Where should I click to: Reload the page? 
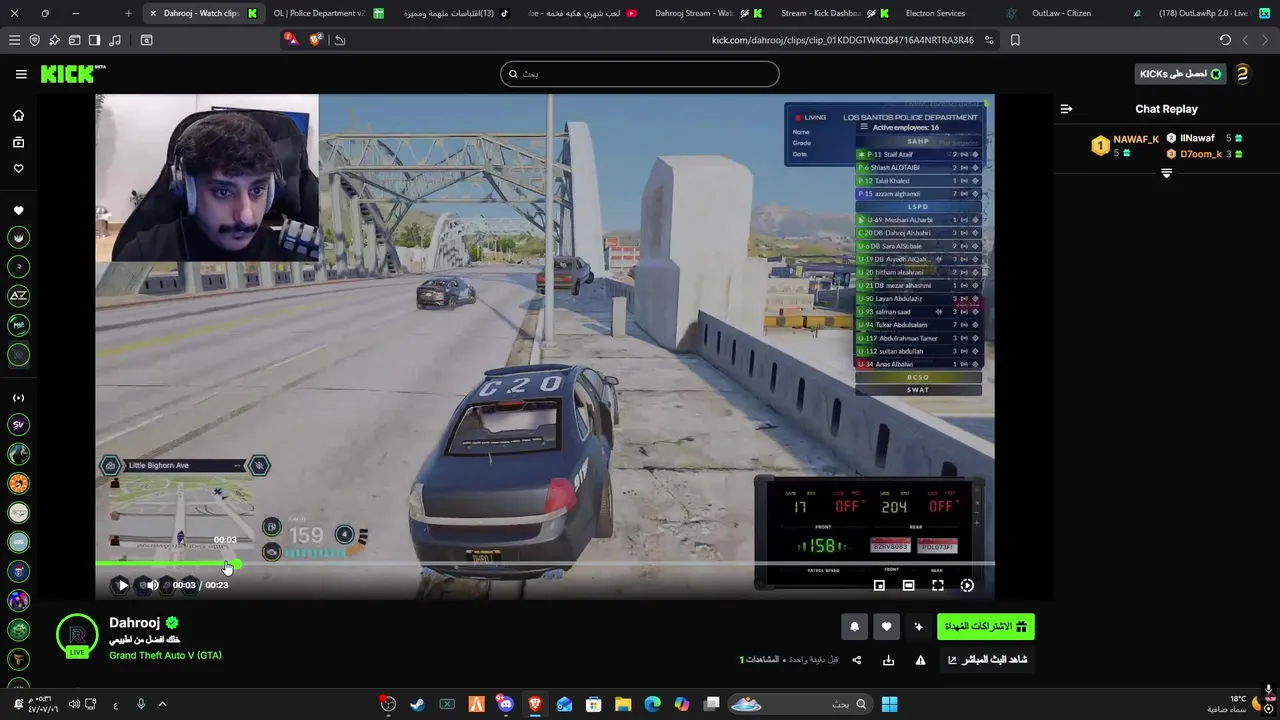click(1225, 40)
